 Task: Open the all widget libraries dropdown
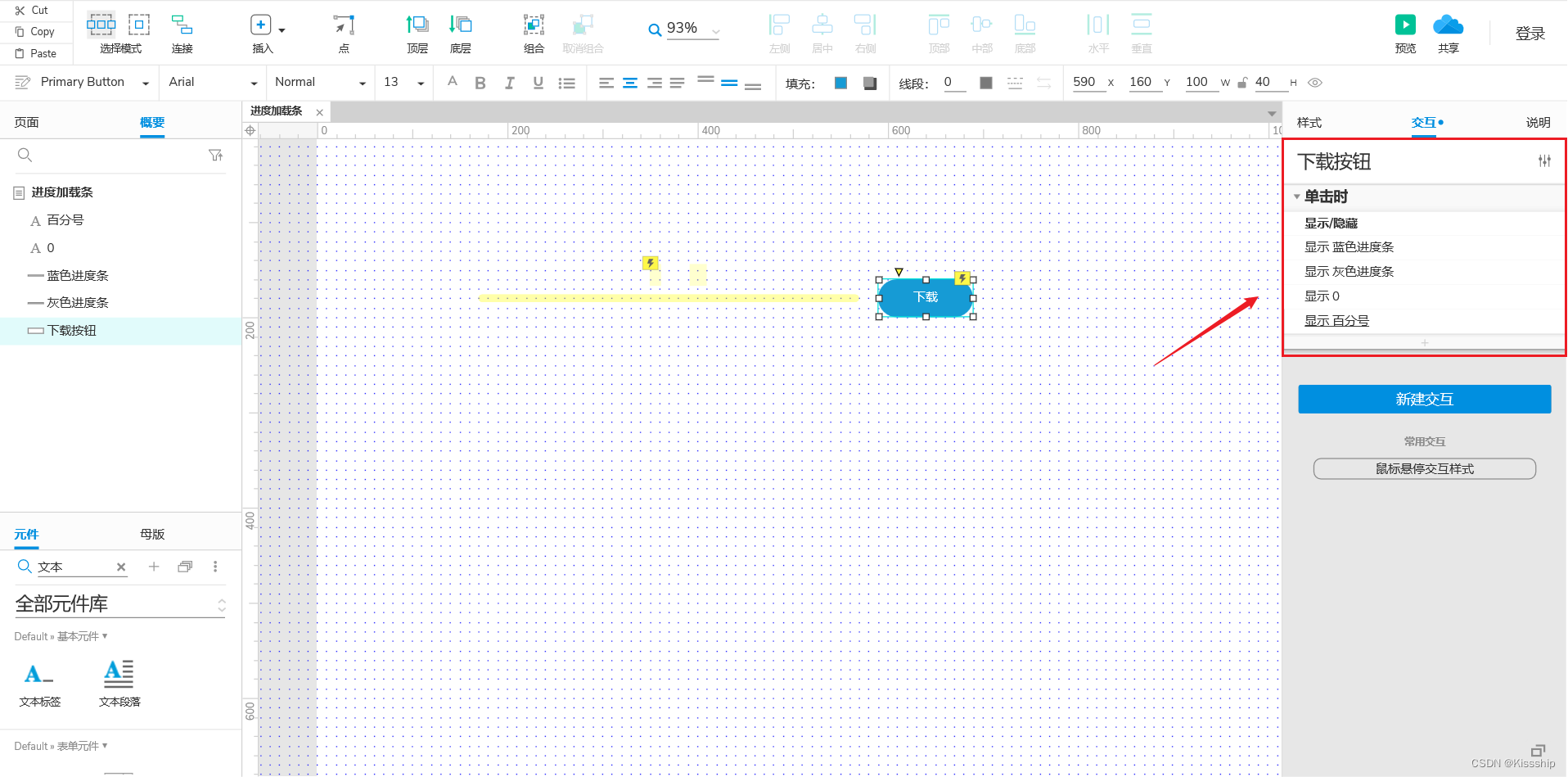pyautogui.click(x=120, y=605)
